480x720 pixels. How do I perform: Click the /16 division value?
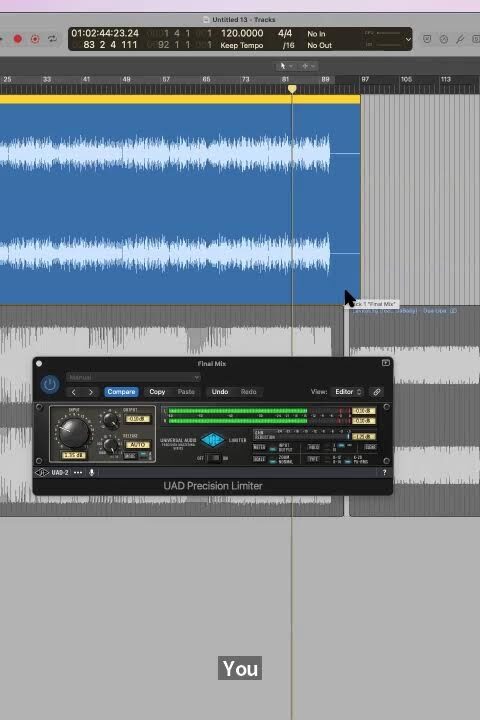(288, 45)
